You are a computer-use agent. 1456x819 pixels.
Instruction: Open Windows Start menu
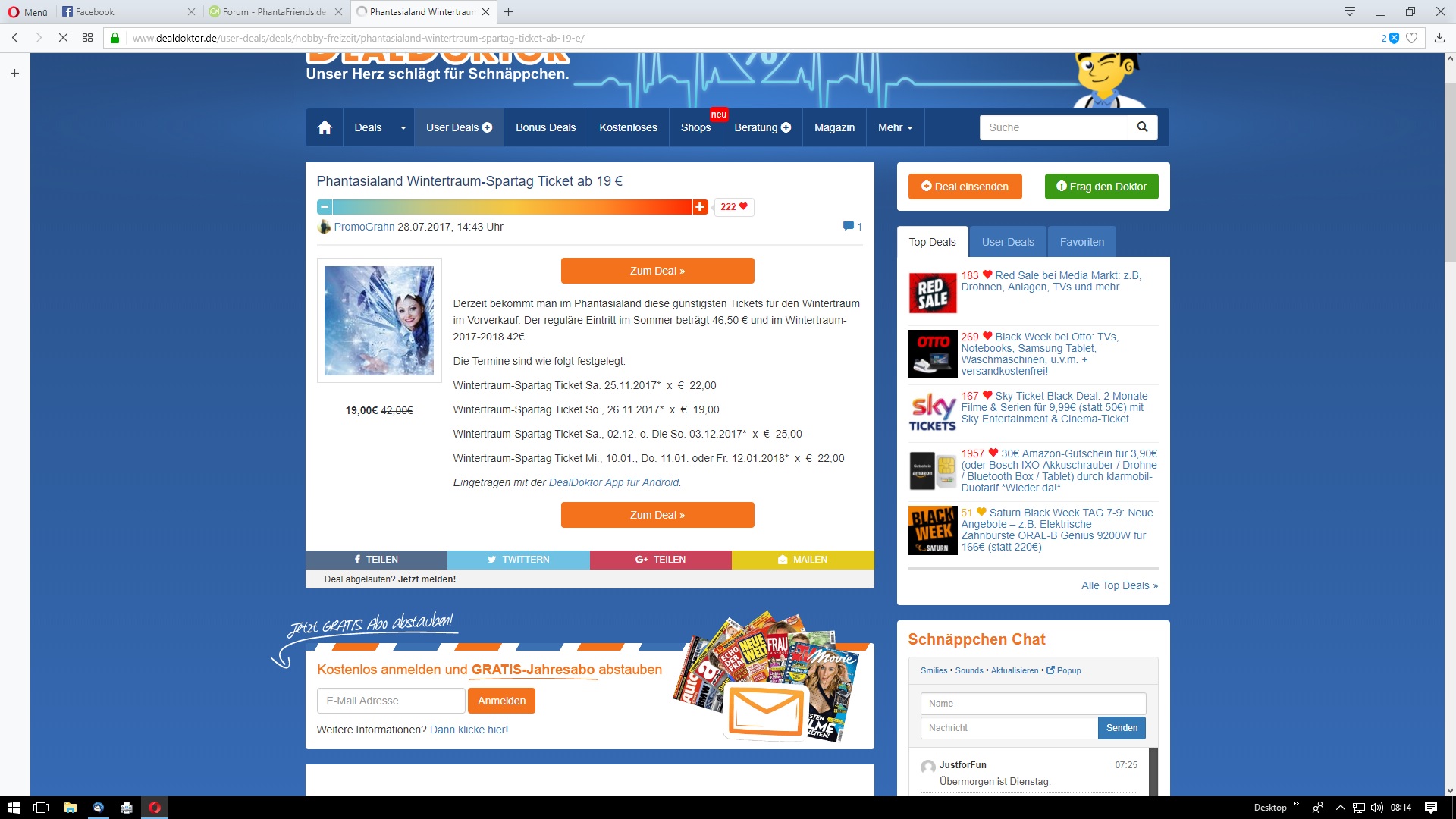[13, 808]
